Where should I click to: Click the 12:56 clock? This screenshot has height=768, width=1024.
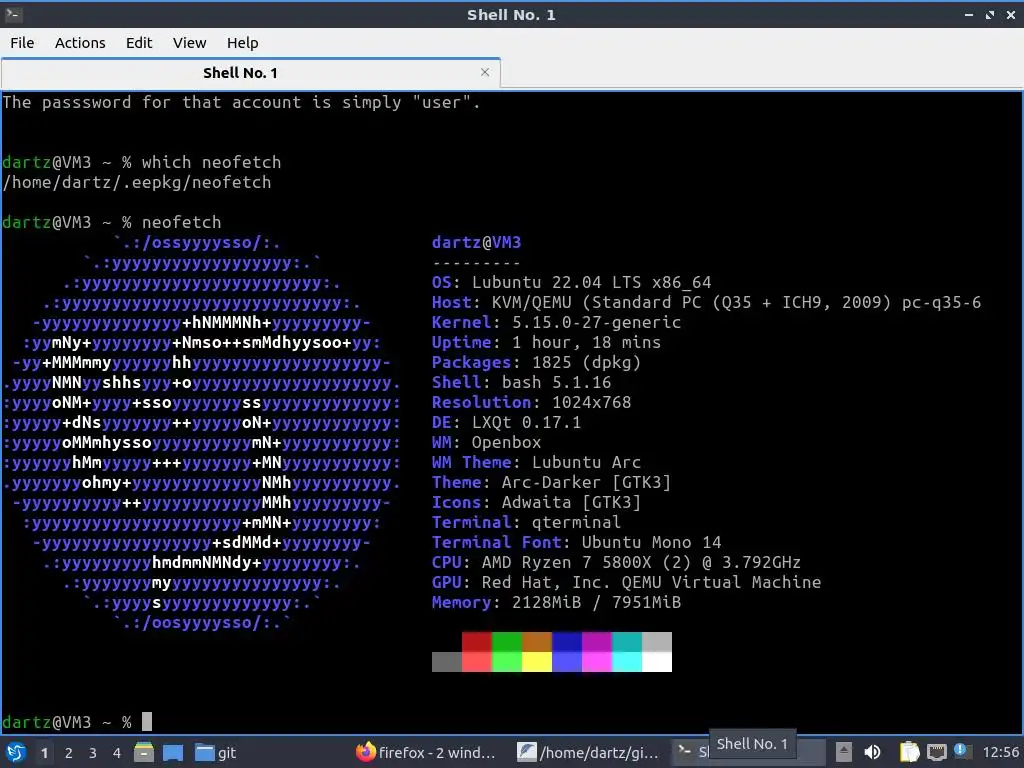(1000, 752)
